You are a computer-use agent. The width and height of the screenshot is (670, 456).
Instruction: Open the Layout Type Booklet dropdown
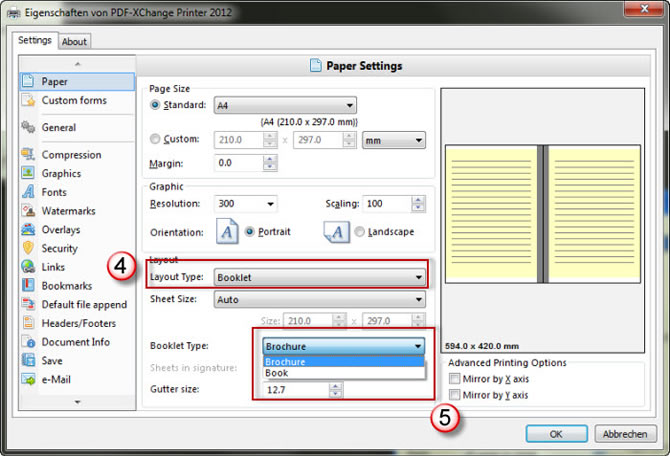tap(320, 277)
